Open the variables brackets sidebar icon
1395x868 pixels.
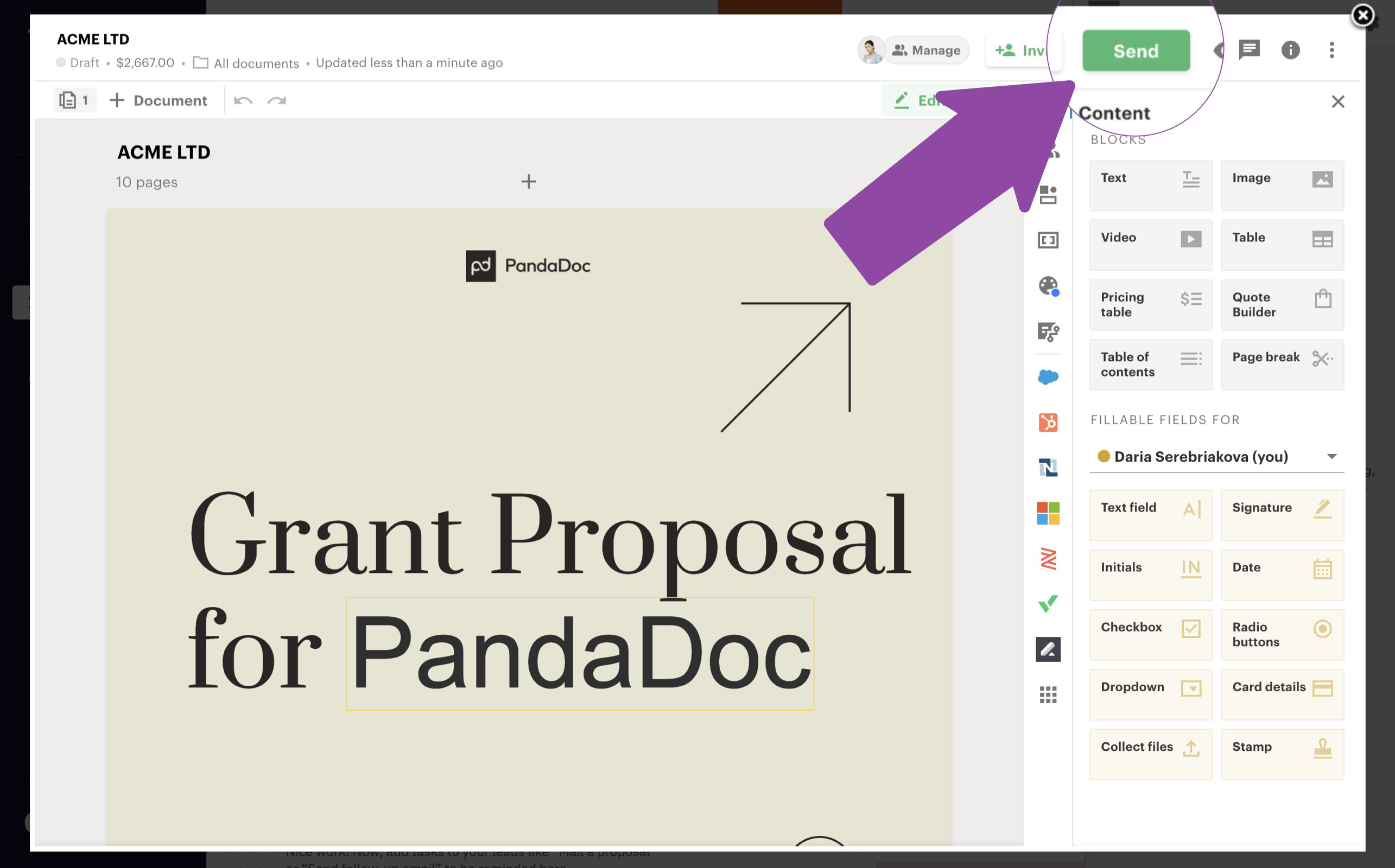(x=1048, y=240)
